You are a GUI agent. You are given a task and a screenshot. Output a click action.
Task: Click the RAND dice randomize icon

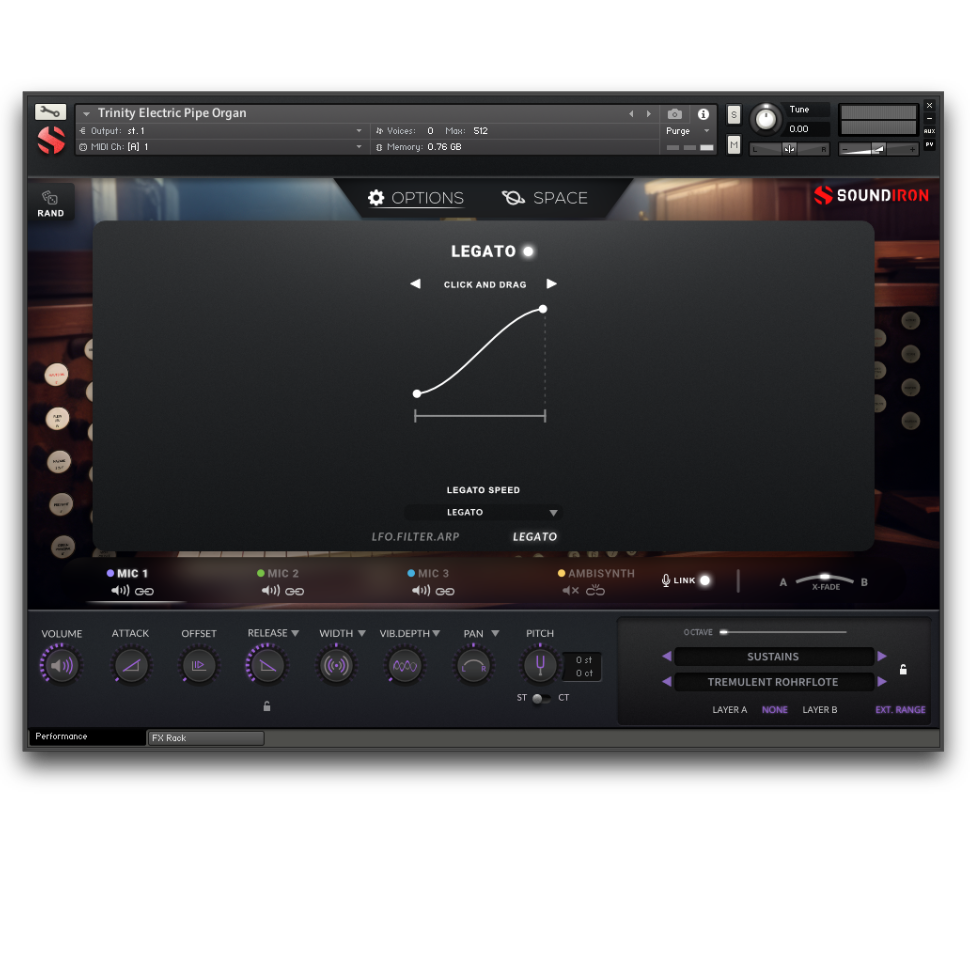(x=50, y=198)
